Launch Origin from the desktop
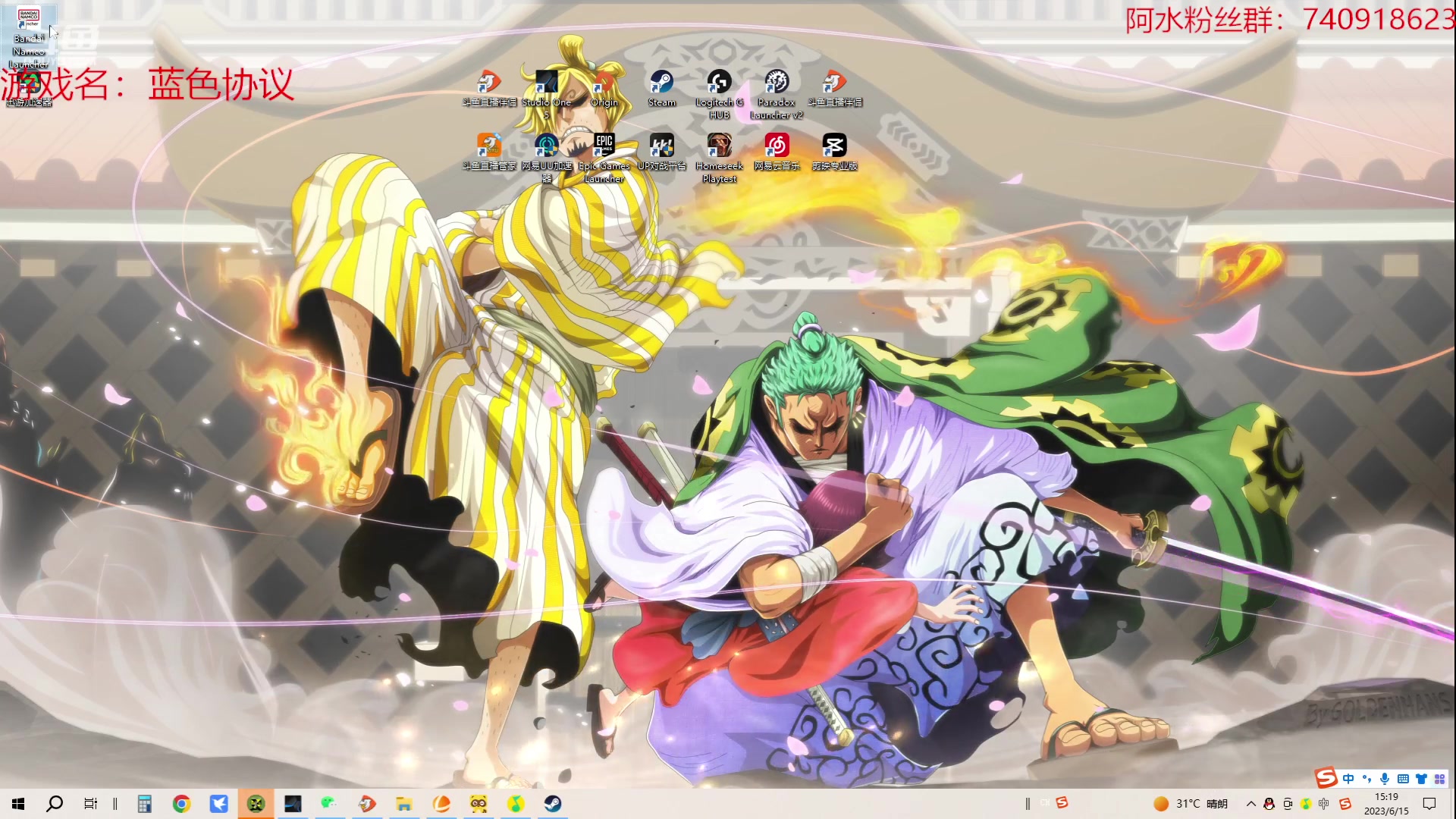The height and width of the screenshot is (819, 1456). pos(604,88)
